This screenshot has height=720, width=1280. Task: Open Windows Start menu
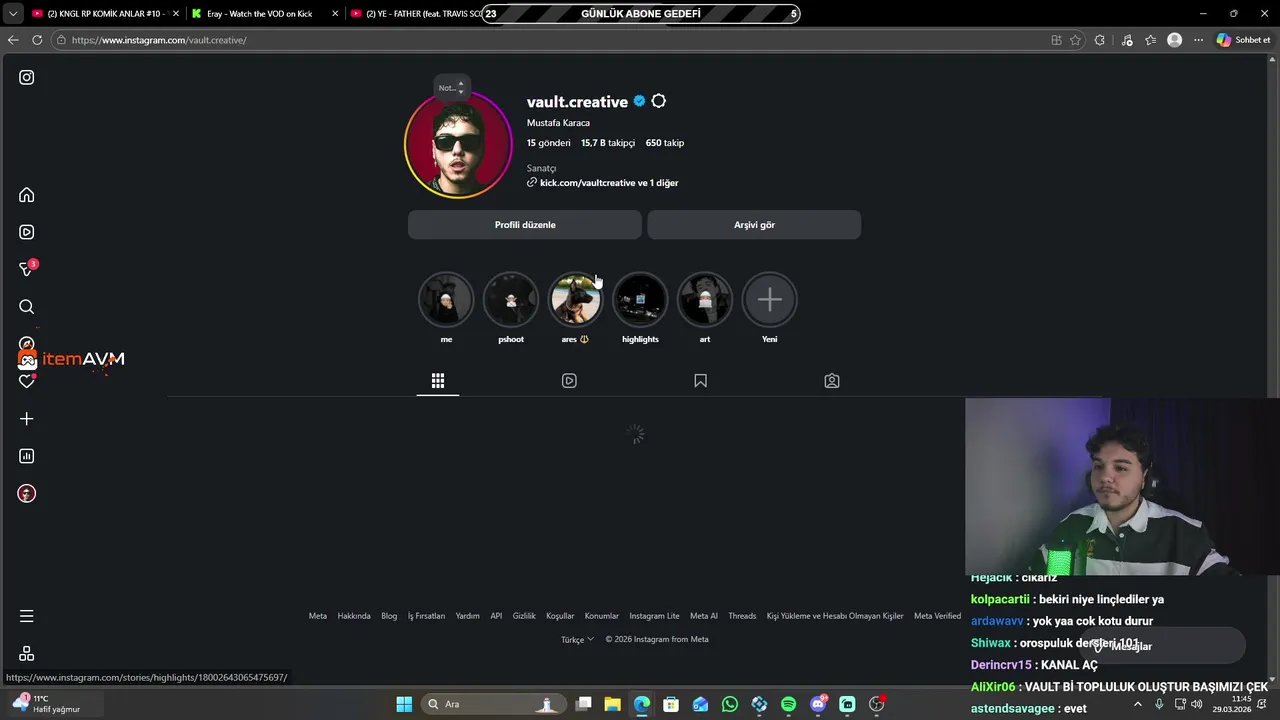[x=404, y=704]
